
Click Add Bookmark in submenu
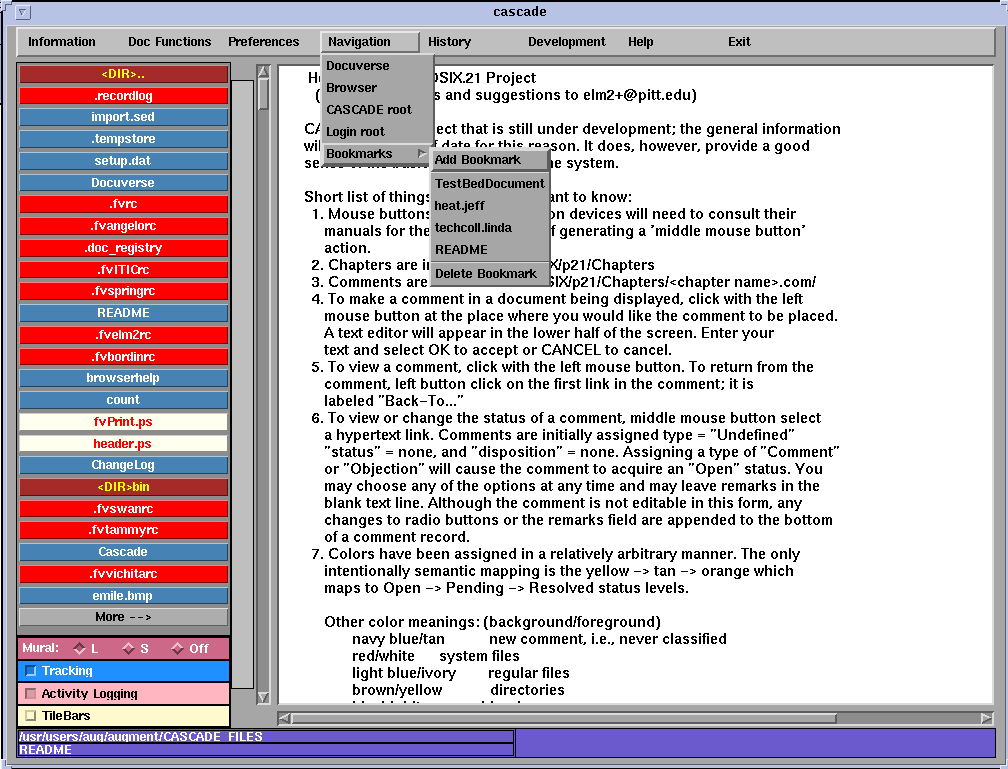(x=490, y=159)
